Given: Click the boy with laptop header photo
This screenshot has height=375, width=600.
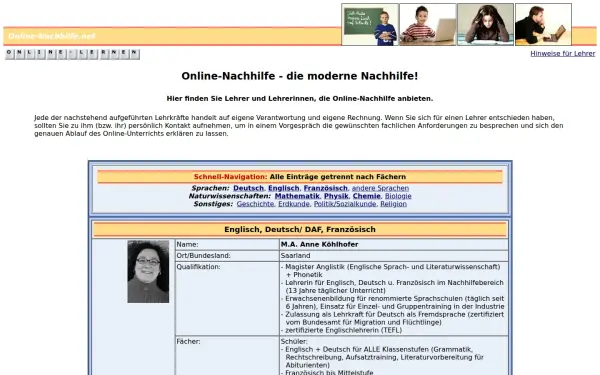Looking at the screenshot, I should click(x=427, y=24).
